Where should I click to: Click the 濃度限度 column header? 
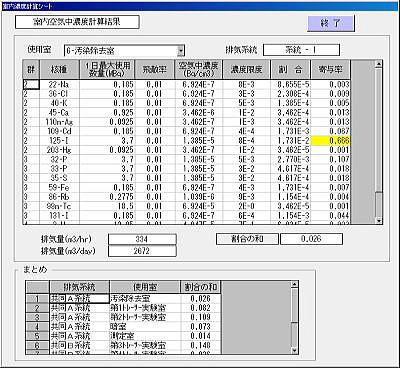pyautogui.click(x=246, y=69)
